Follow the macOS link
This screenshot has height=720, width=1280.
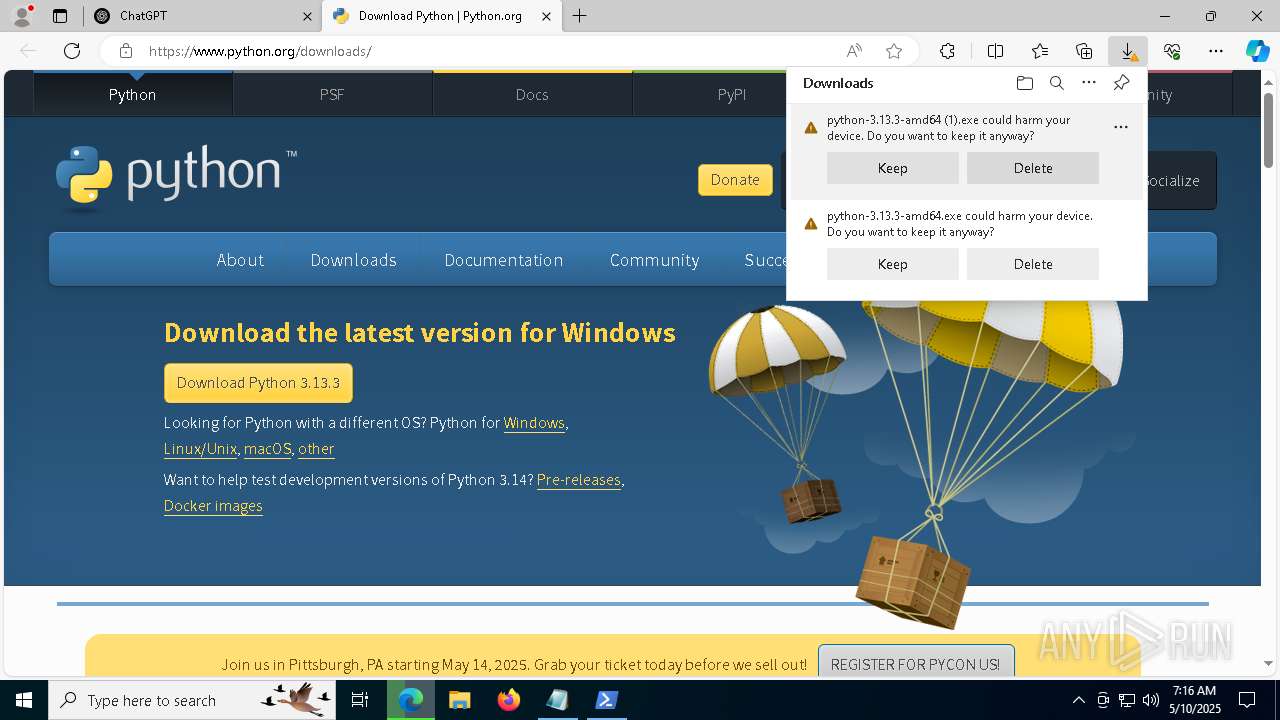(267, 449)
